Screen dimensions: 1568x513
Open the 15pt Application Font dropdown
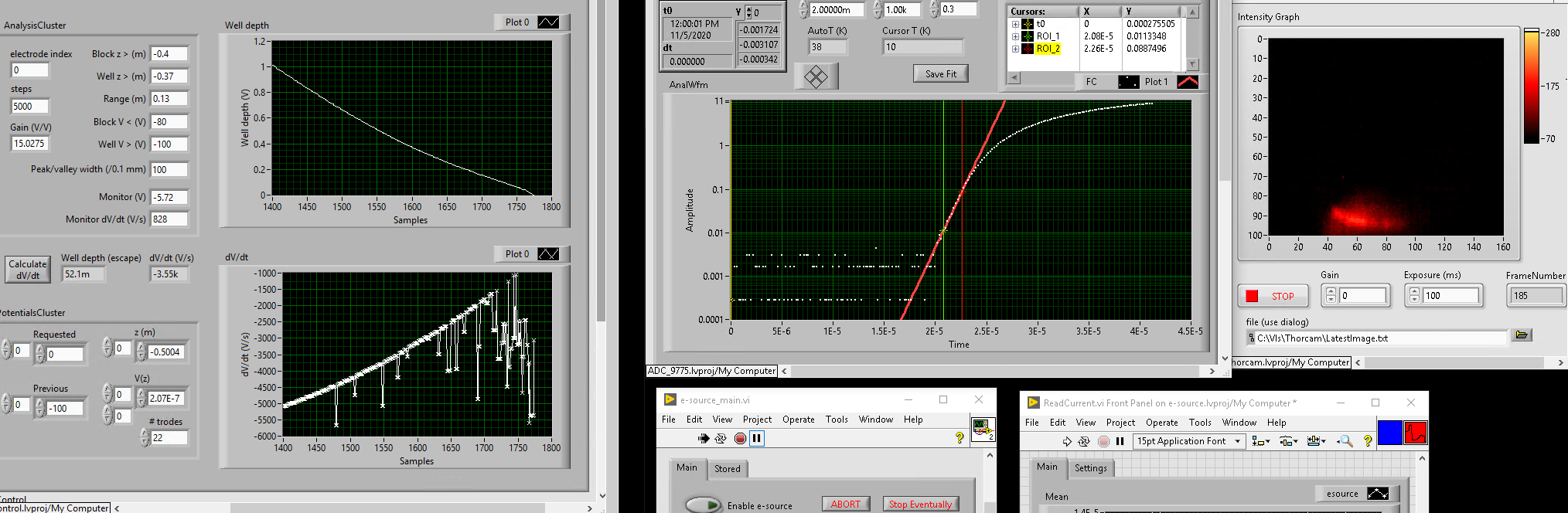click(x=1188, y=441)
